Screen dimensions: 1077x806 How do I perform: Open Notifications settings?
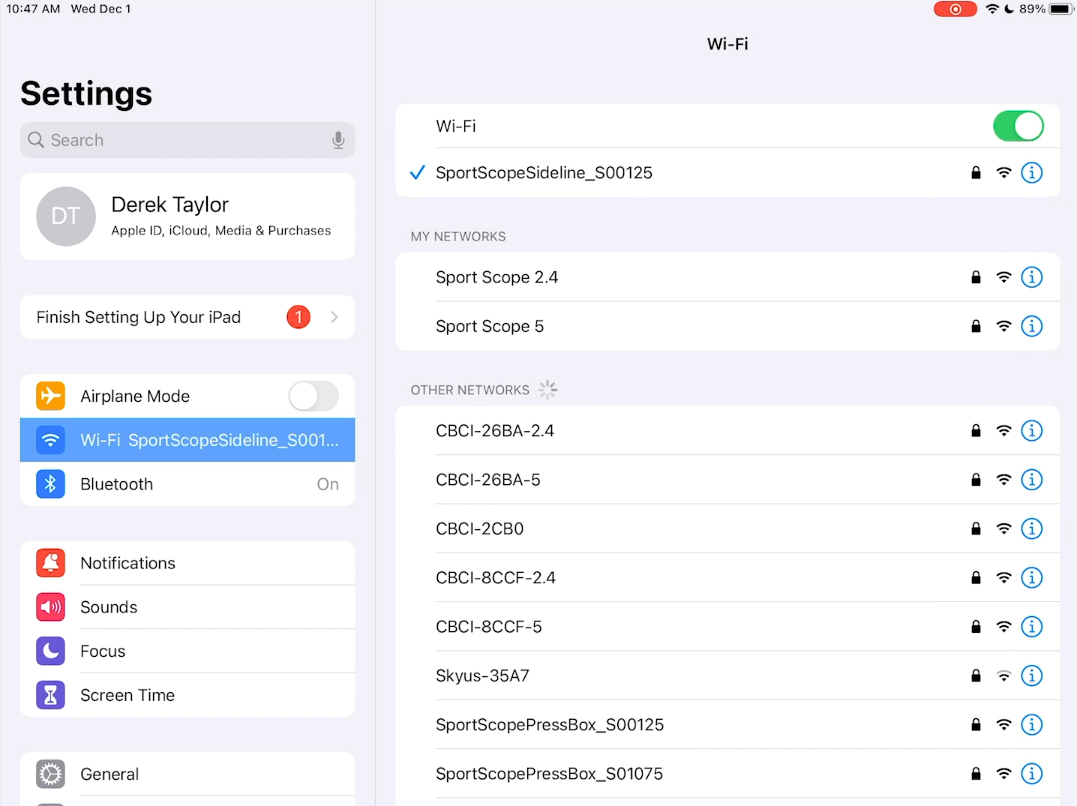click(x=188, y=563)
